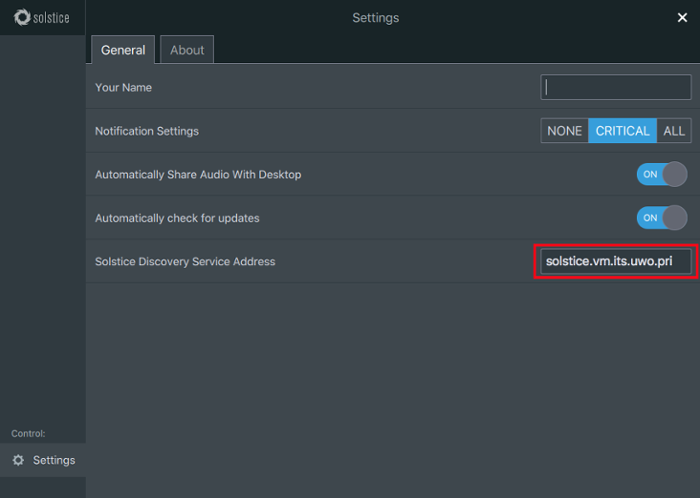Toggle Automatically Share Audio With Desktop switch
Viewport: 700px width, 498px height.
coord(661,174)
